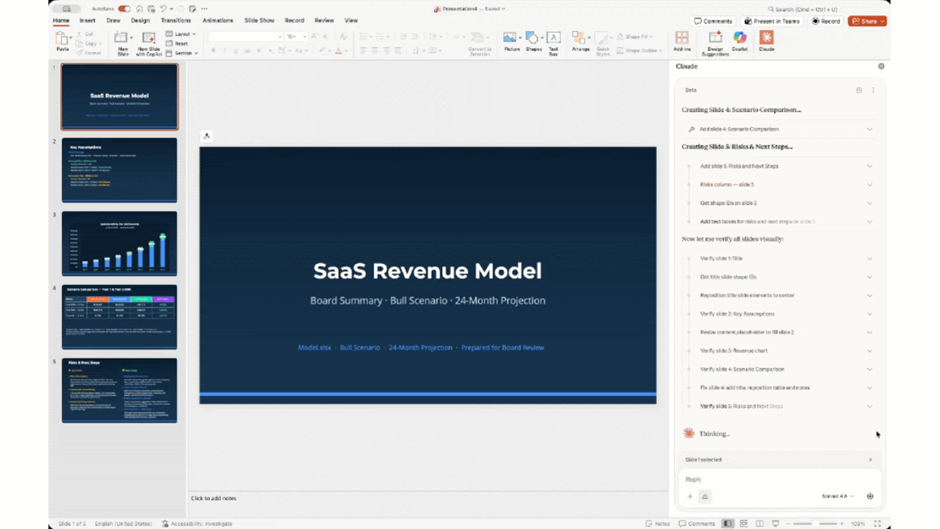Viewport: 940px width, 529px height.
Task: Toggle Normal view button in status bar
Action: click(727, 523)
